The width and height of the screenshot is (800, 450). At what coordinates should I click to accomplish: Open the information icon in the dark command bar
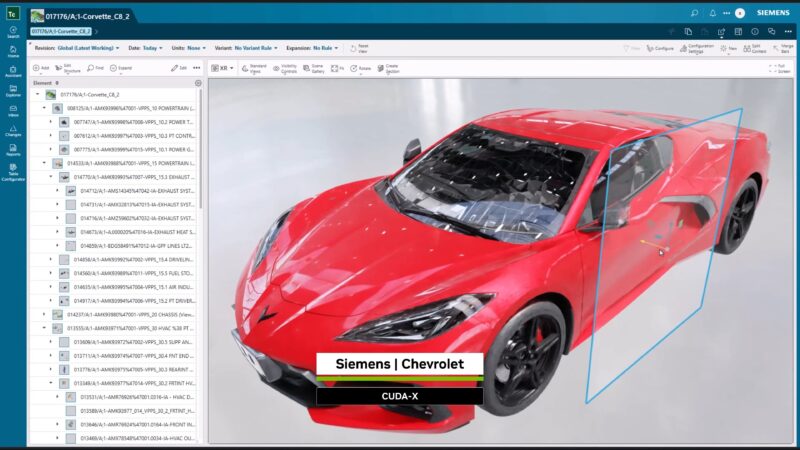pyautogui.click(x=755, y=32)
